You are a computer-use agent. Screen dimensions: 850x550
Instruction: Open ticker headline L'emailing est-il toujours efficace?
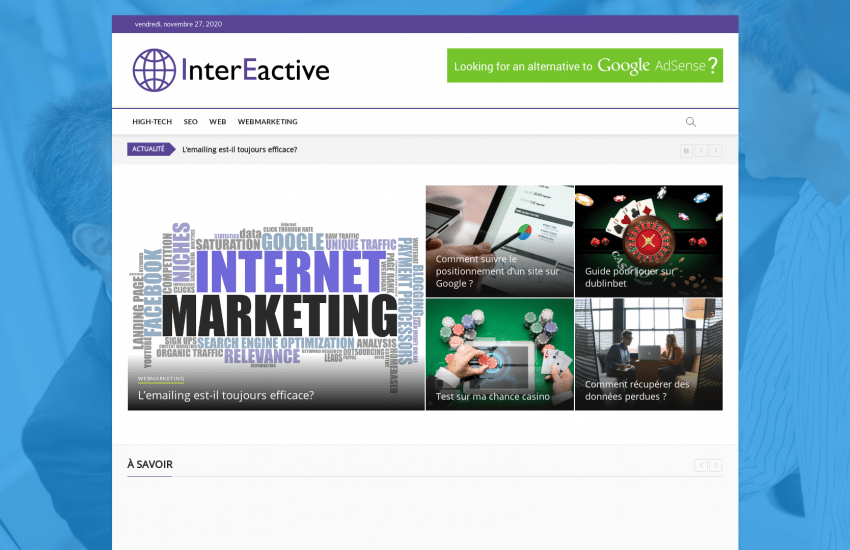coord(240,150)
